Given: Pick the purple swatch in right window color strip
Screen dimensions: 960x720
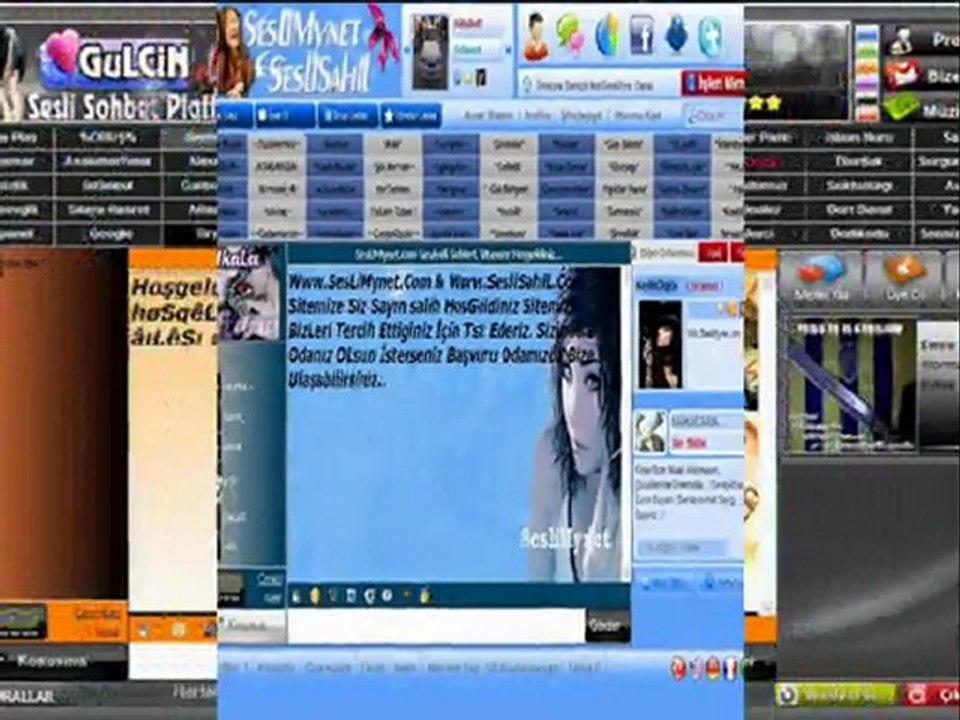Looking at the screenshot, I should pyautogui.click(x=866, y=84).
